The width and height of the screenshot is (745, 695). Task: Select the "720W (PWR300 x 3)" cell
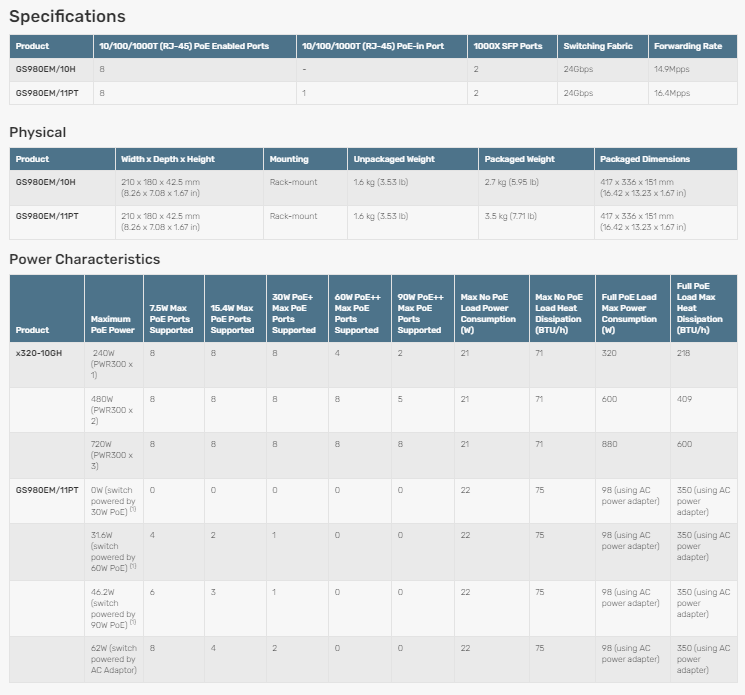(112, 455)
